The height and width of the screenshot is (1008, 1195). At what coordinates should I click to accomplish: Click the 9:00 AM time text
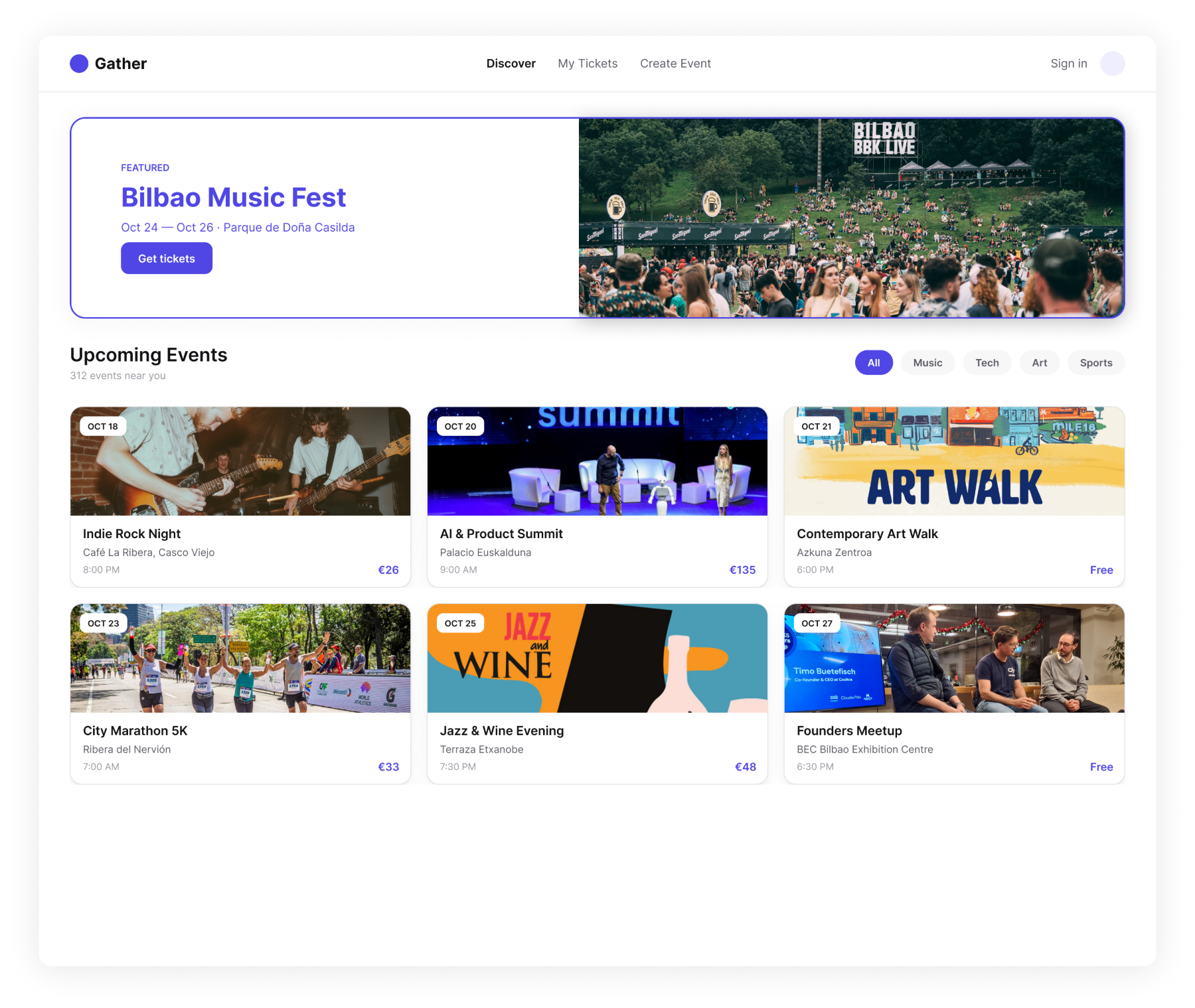point(458,570)
